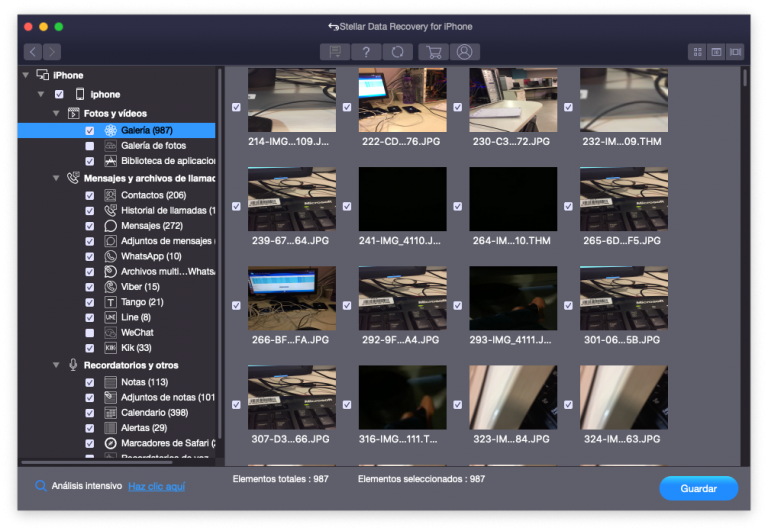Uncheck the Contactos (206) checkbox

coord(90,195)
